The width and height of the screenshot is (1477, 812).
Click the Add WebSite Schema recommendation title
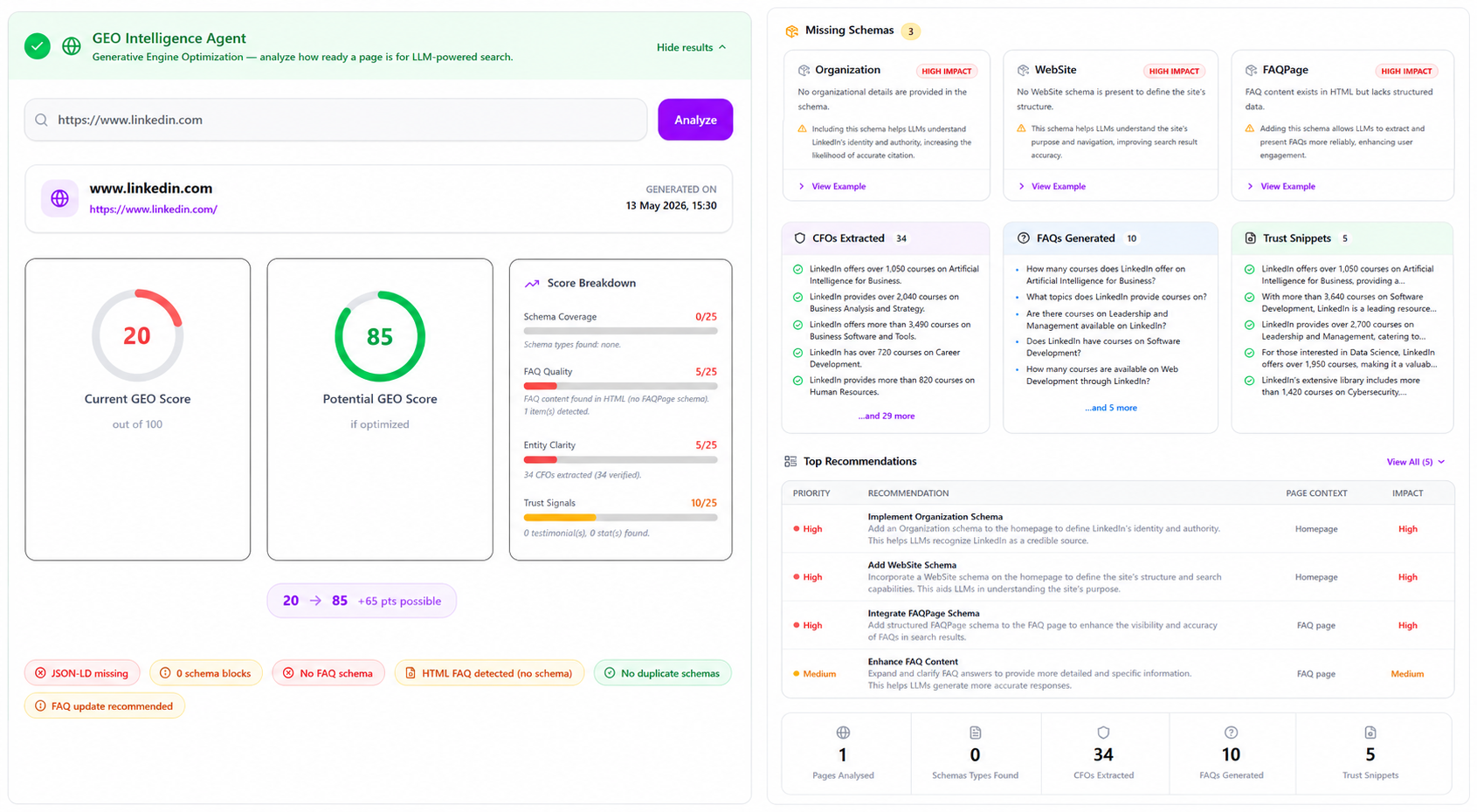click(912, 565)
